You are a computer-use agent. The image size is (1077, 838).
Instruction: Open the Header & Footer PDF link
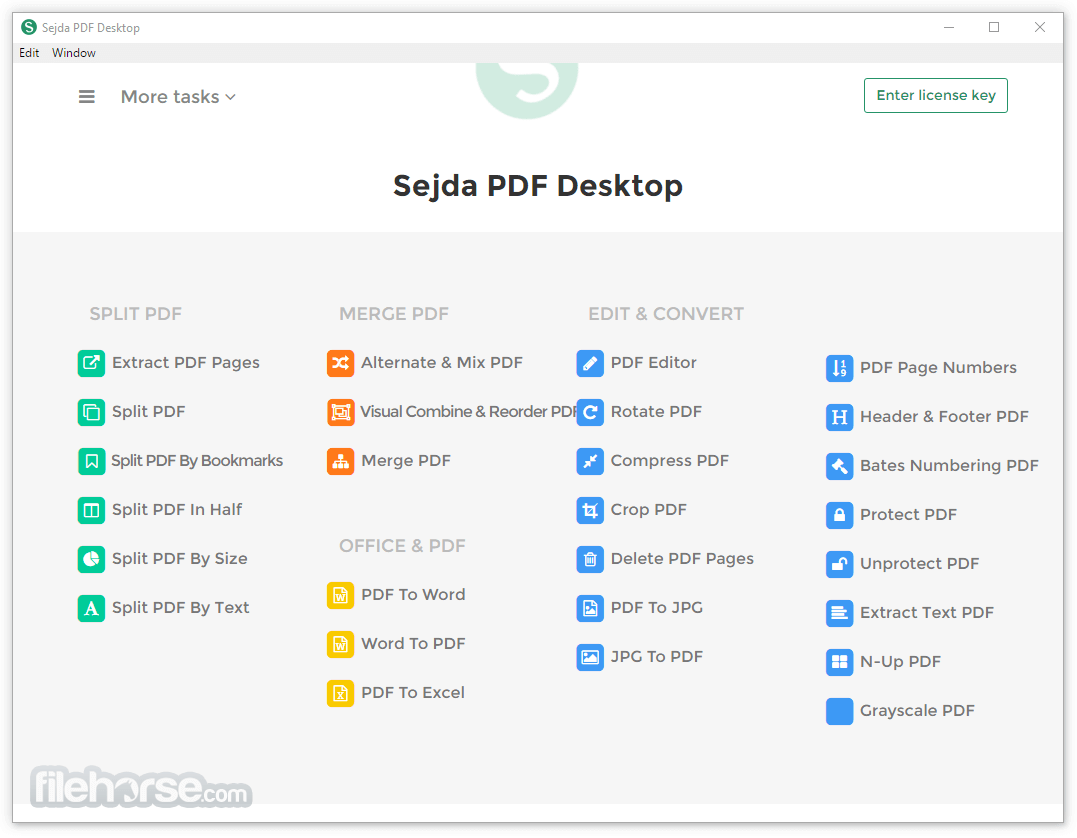(x=944, y=417)
